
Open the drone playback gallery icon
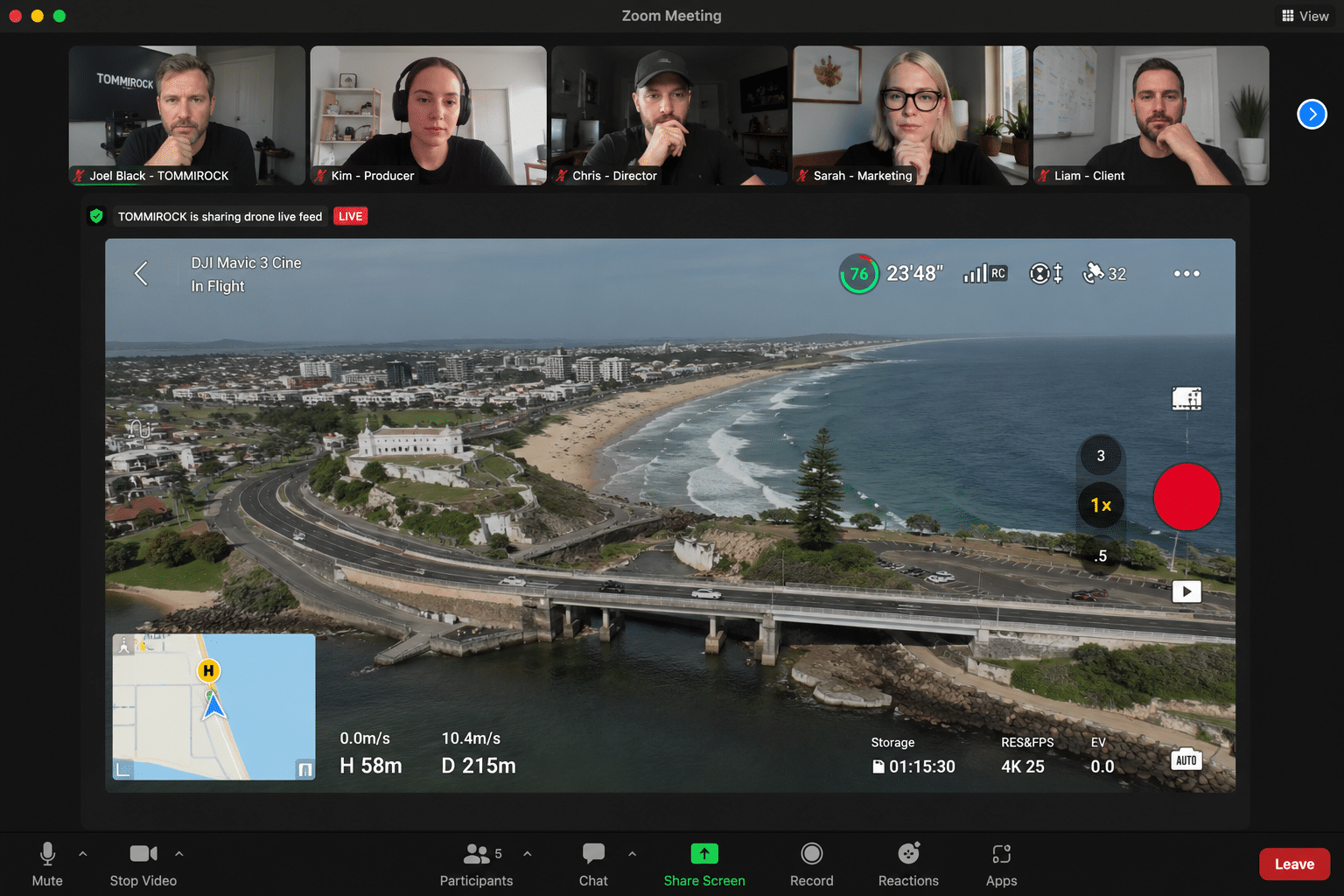pos(1186,591)
